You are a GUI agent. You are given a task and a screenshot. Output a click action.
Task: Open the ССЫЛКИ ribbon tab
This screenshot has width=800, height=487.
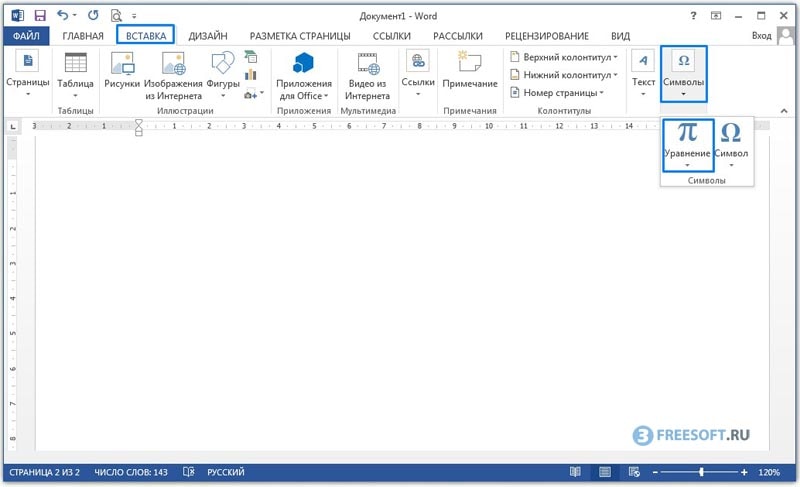pos(391,36)
